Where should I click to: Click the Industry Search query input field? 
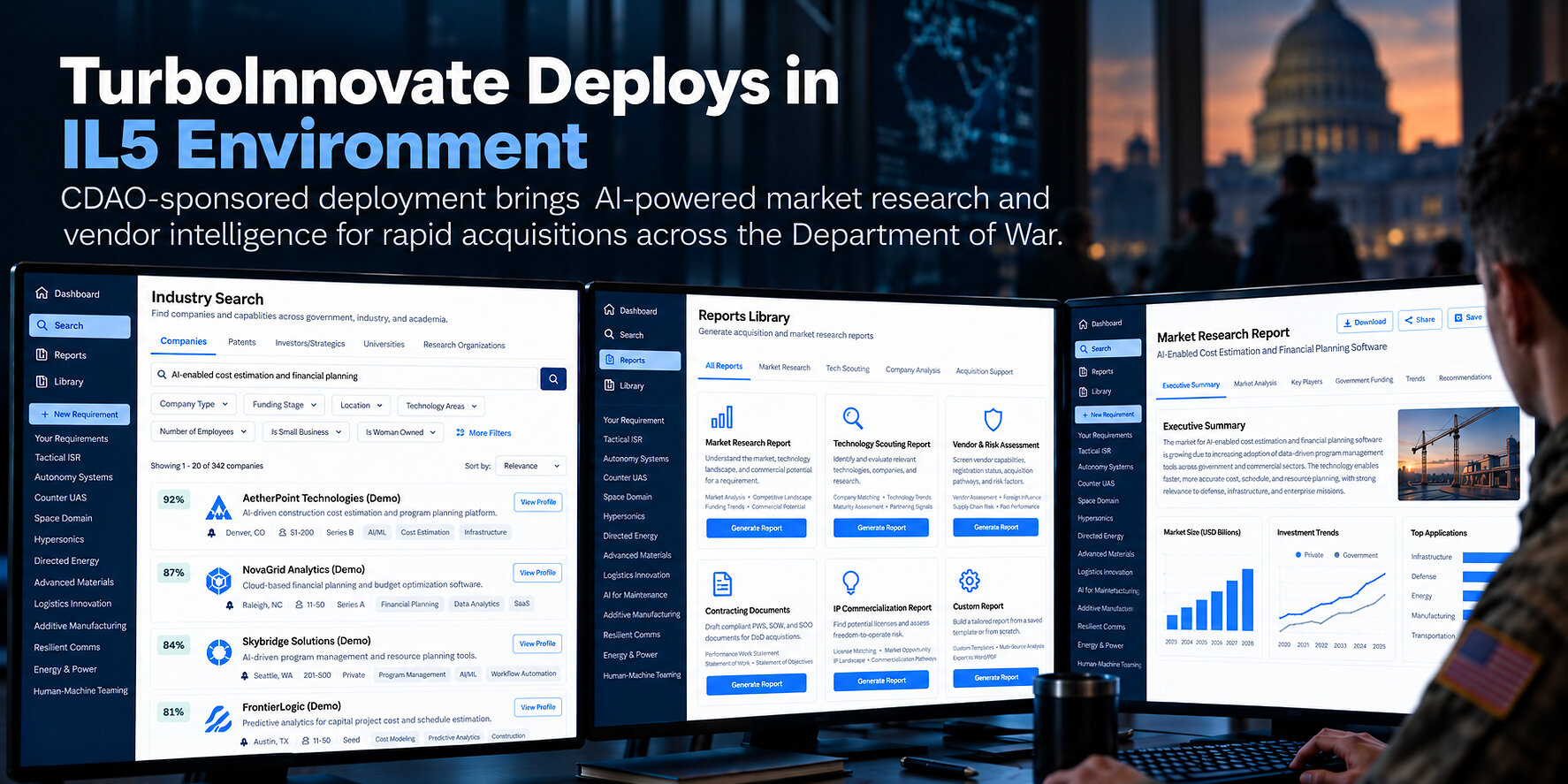coord(346,377)
